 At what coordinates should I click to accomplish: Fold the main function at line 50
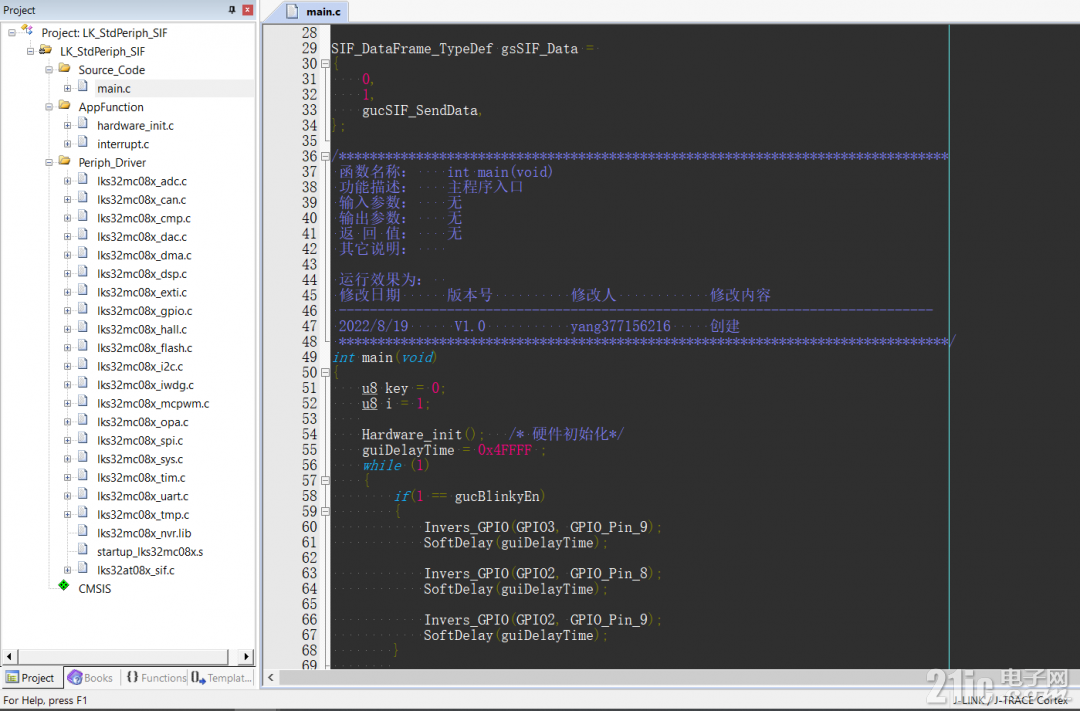[325, 373]
